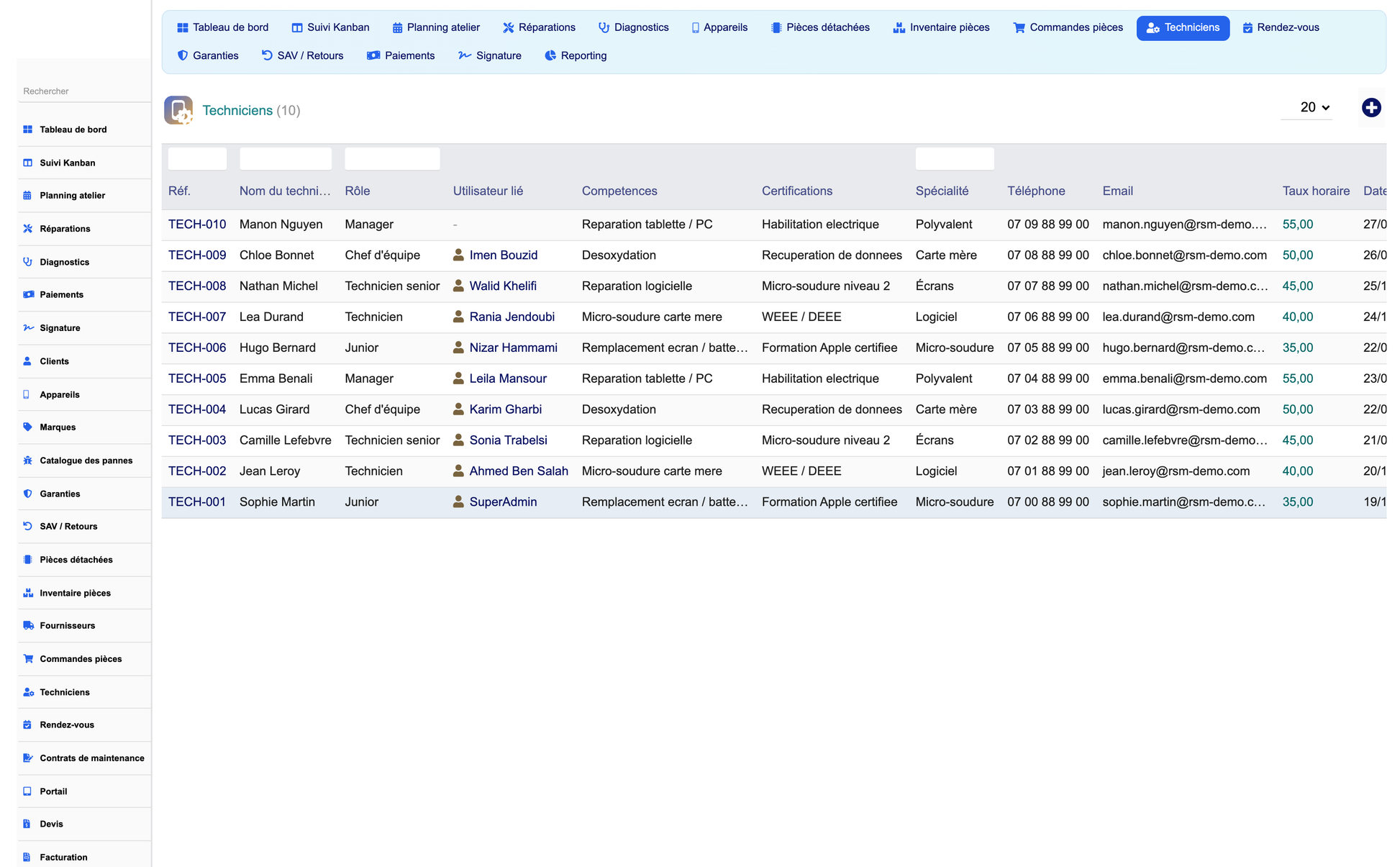The height and width of the screenshot is (867, 1400).
Task: Click the Rendez-vous calendar-check icon in sidebar
Action: pos(27,725)
